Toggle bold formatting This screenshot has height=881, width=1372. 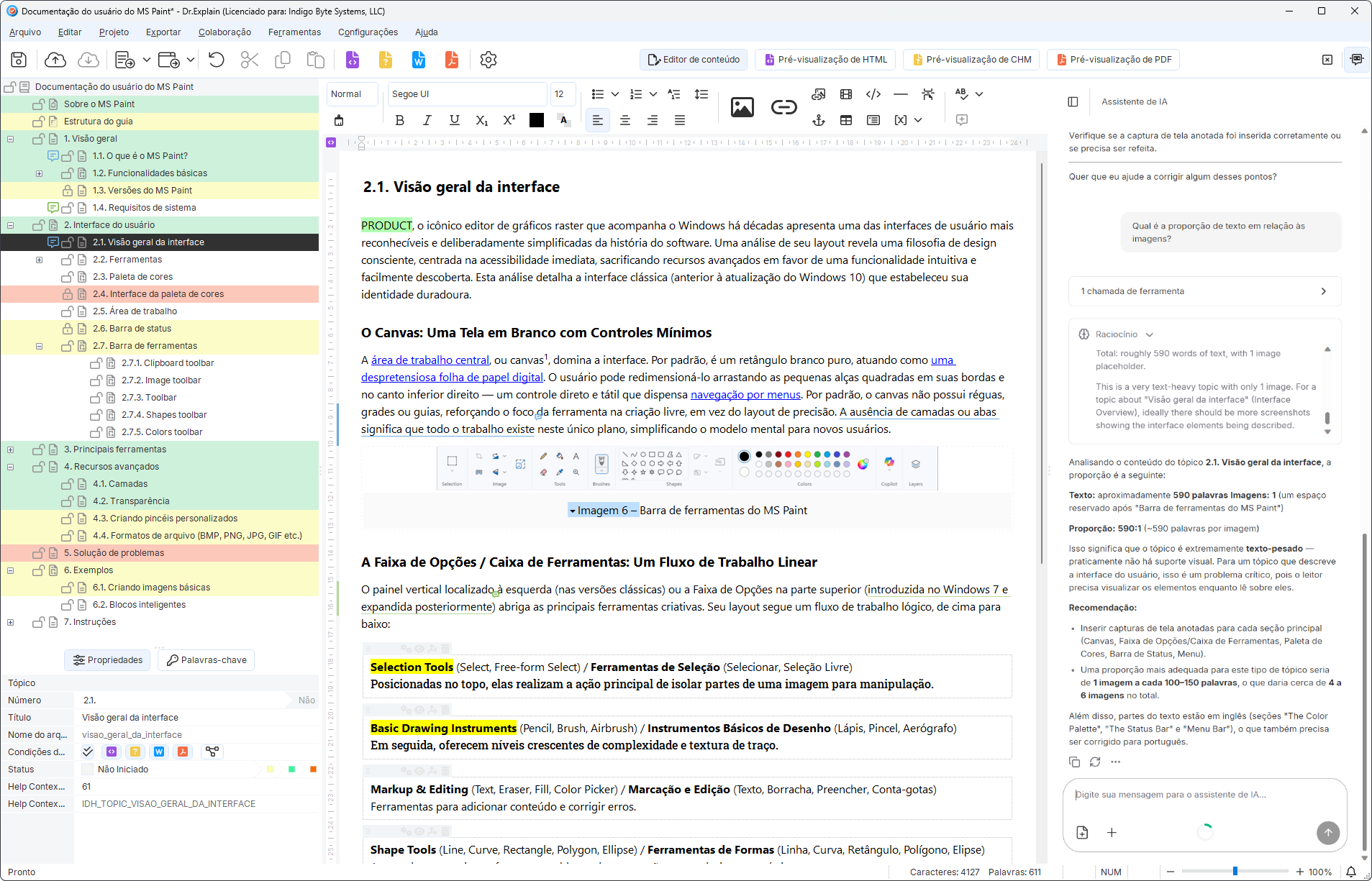[400, 120]
